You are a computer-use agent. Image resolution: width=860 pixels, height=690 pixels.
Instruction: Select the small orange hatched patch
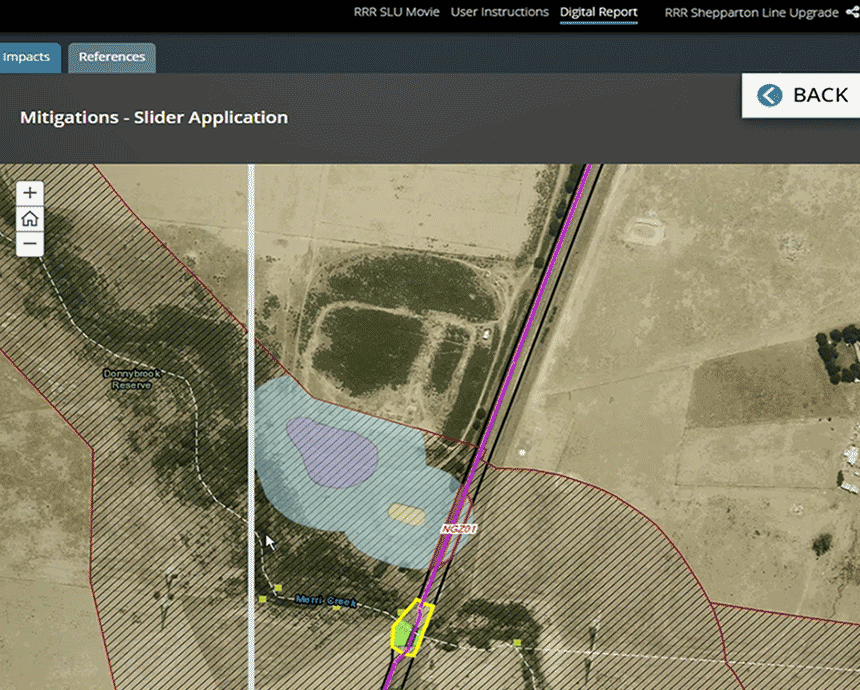[406, 514]
